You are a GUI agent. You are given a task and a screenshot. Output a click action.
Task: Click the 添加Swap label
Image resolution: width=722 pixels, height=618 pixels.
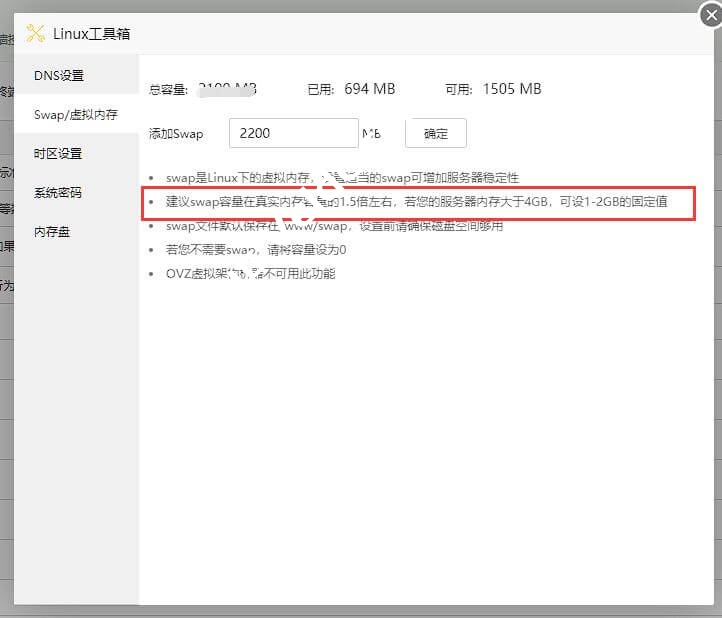pos(175,133)
